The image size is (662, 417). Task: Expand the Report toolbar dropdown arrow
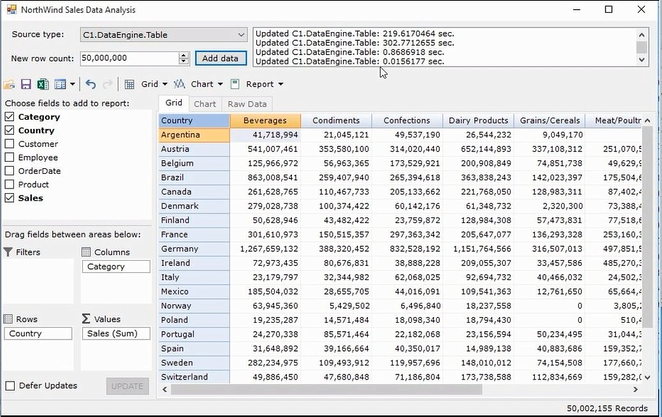coord(281,84)
